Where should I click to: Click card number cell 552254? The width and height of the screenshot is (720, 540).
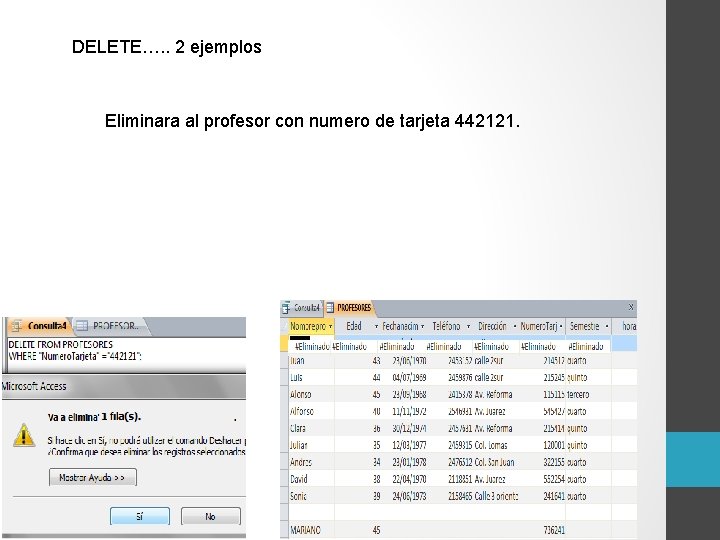click(554, 479)
